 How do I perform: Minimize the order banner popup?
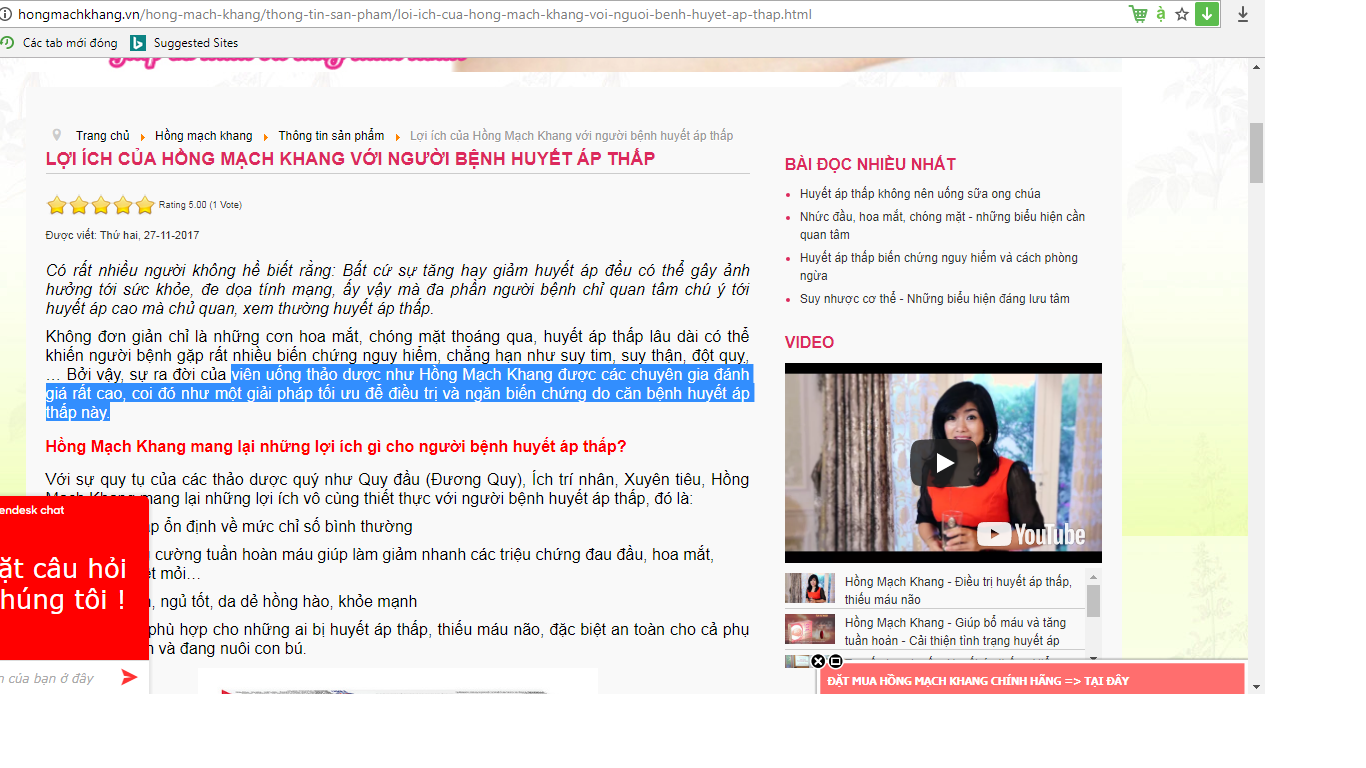point(836,661)
